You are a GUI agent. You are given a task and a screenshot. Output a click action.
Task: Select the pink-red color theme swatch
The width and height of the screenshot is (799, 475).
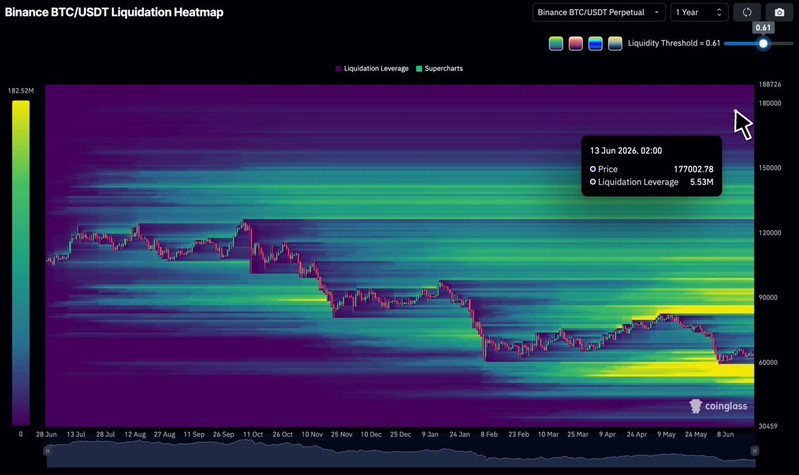pos(576,43)
